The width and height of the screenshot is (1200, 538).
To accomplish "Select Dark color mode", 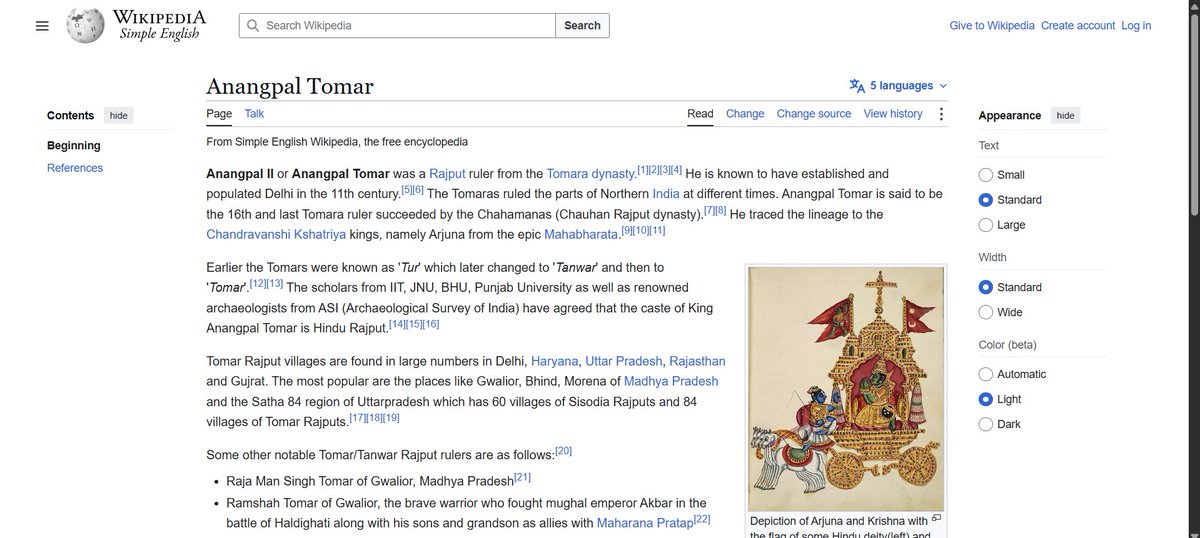I will 986,424.
